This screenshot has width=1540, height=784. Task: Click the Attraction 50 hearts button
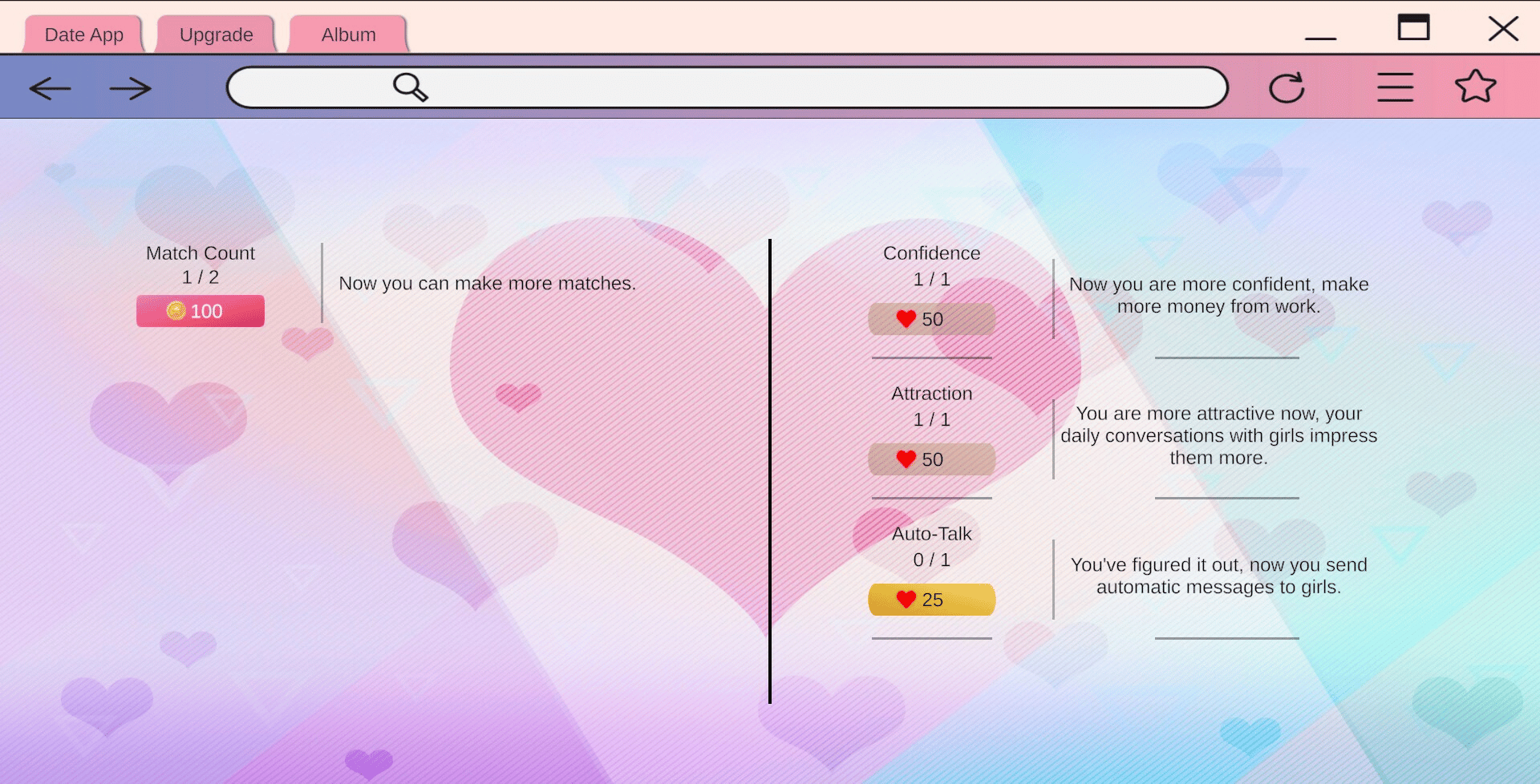(931, 459)
